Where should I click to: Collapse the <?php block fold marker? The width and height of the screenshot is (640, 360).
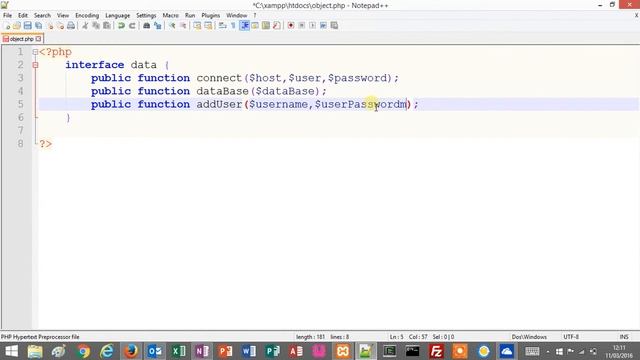35,52
